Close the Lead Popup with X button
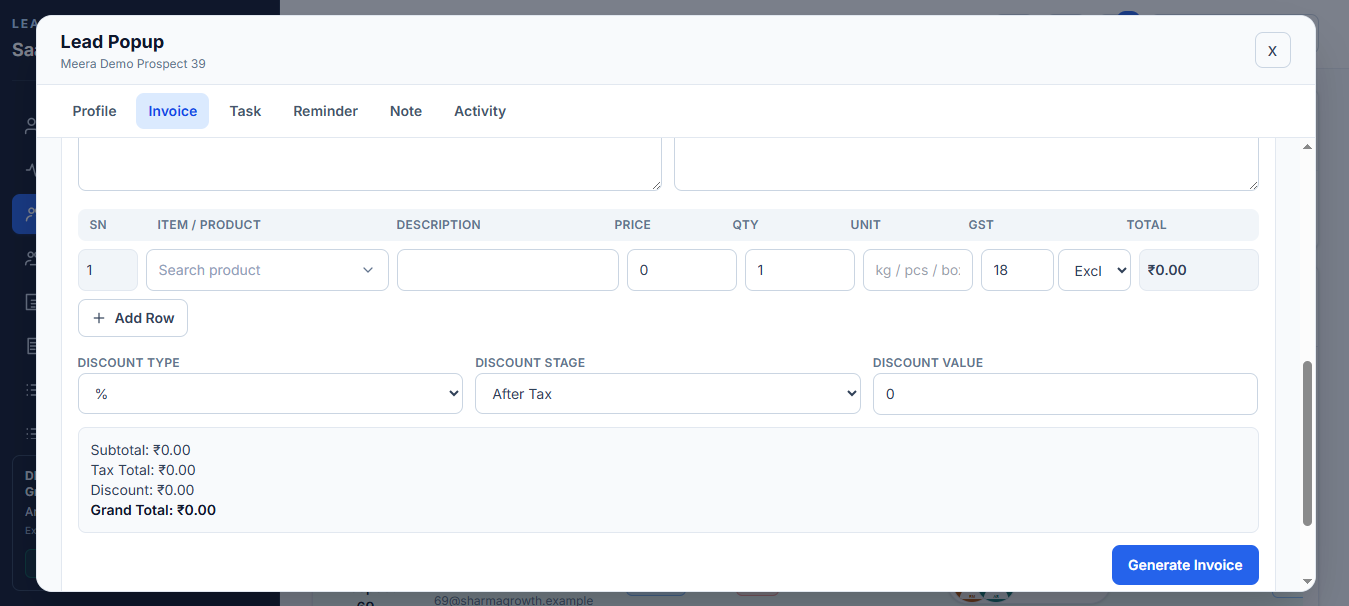Screen dimensions: 1349x606 point(1272,50)
